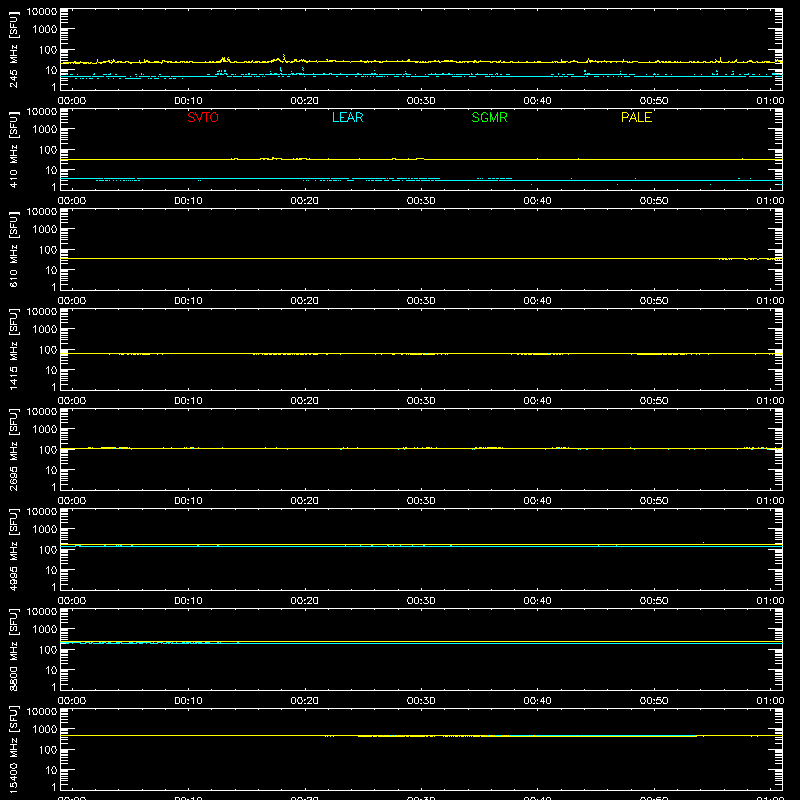Click 00:40 tick label below 4995 MHz plot
The image size is (800, 800).
tap(537, 601)
